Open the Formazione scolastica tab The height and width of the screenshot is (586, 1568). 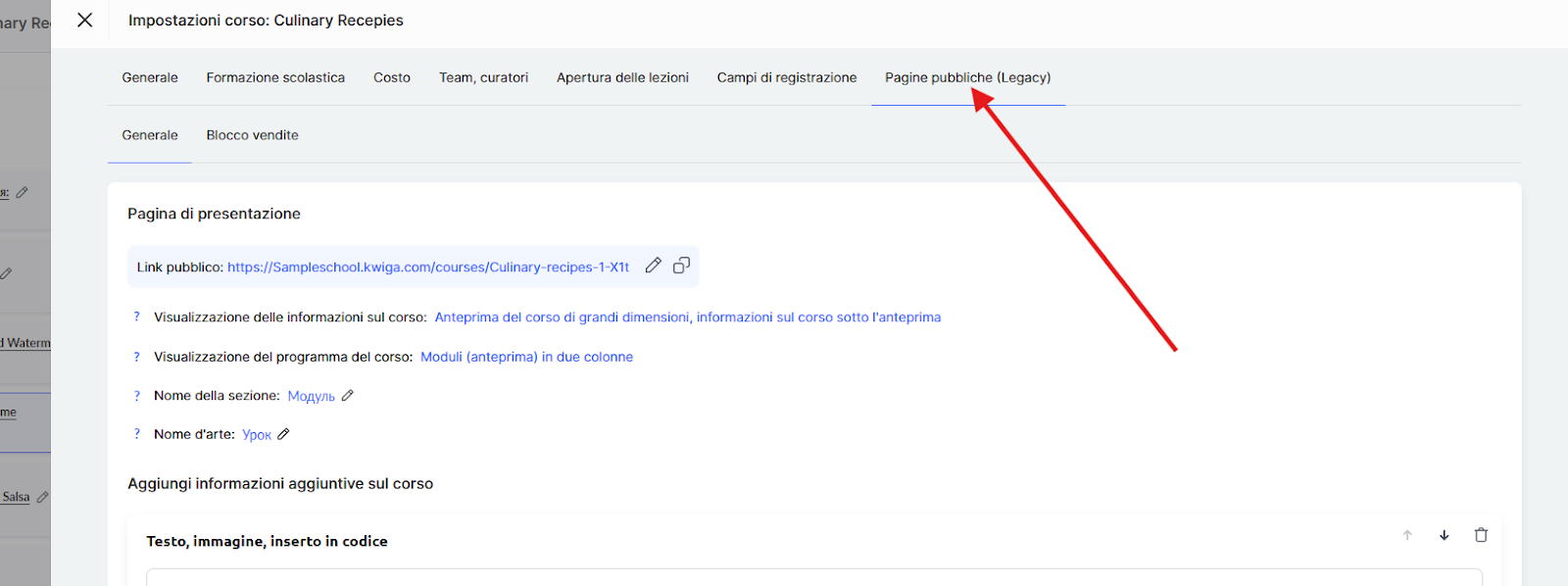click(275, 77)
